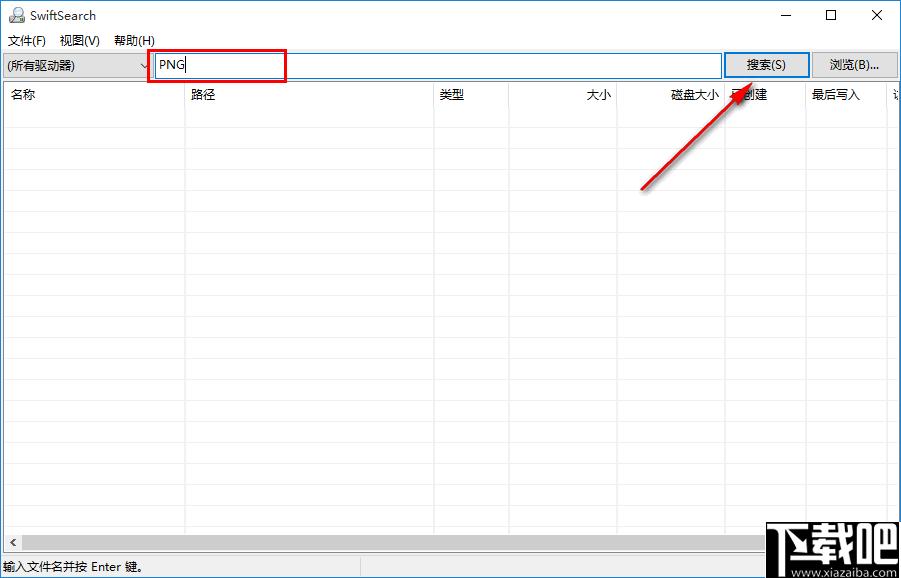The image size is (901, 578).
Task: Maximize the SwiftSearch window
Action: coord(830,16)
